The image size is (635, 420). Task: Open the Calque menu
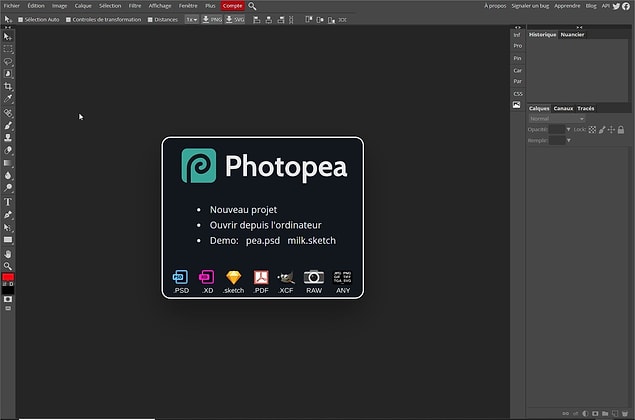pos(83,6)
